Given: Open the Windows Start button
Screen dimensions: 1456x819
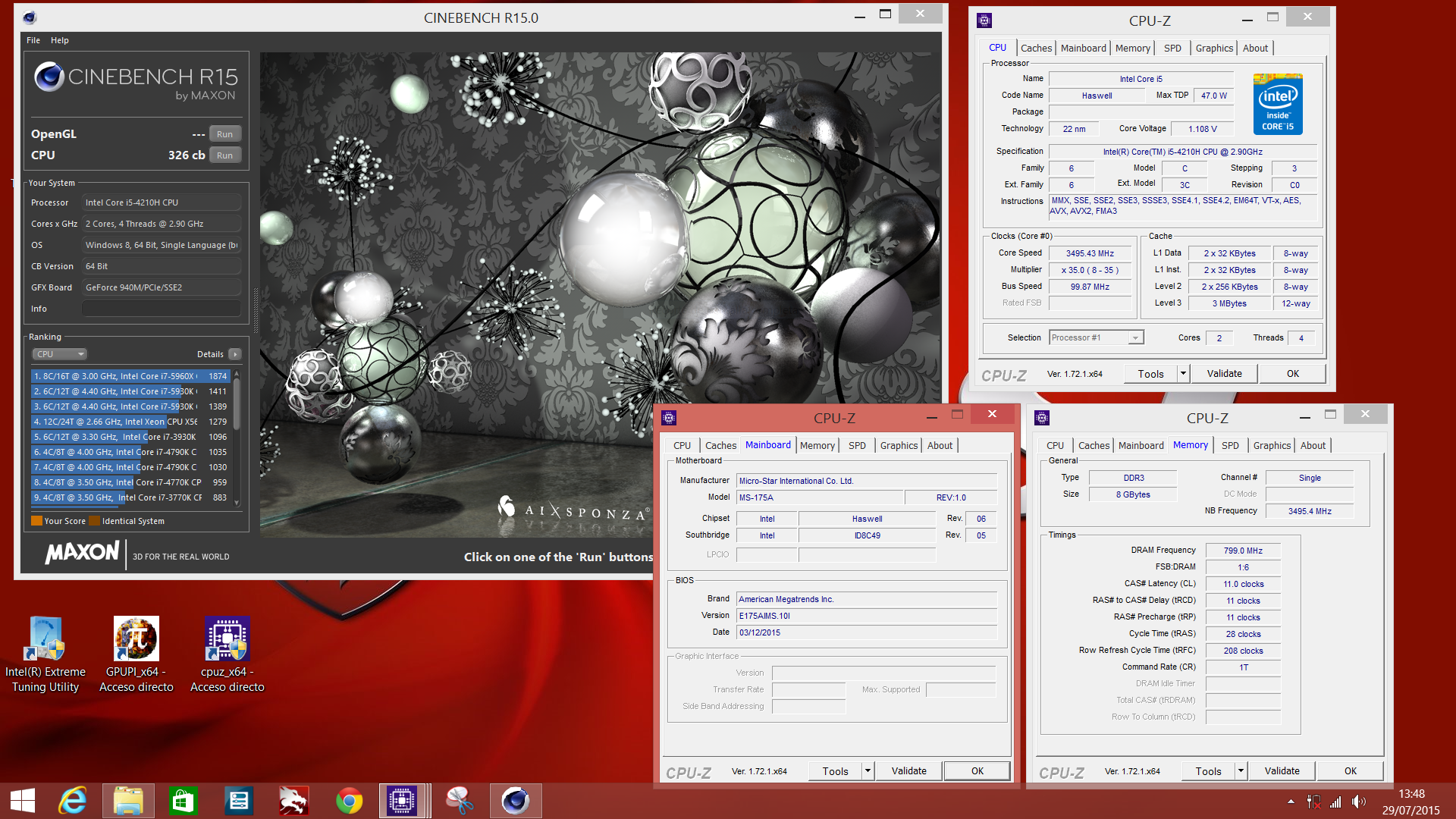Looking at the screenshot, I should click(x=23, y=801).
